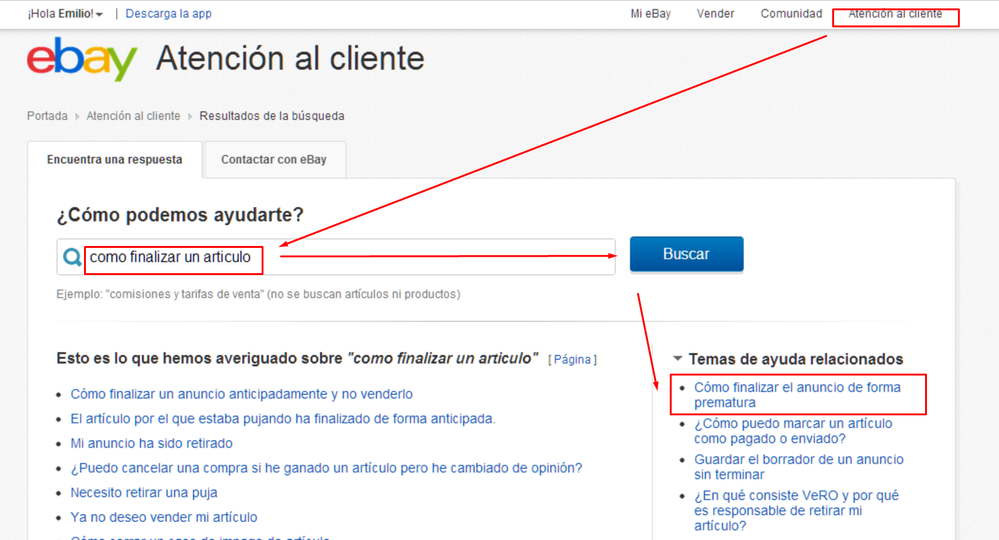The height and width of the screenshot is (540, 999).
Task: Open Ya no deseo vender mi artículo
Action: (x=164, y=517)
